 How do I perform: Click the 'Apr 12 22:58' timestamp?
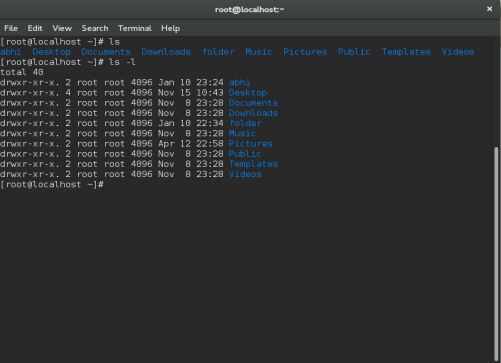click(x=191, y=144)
